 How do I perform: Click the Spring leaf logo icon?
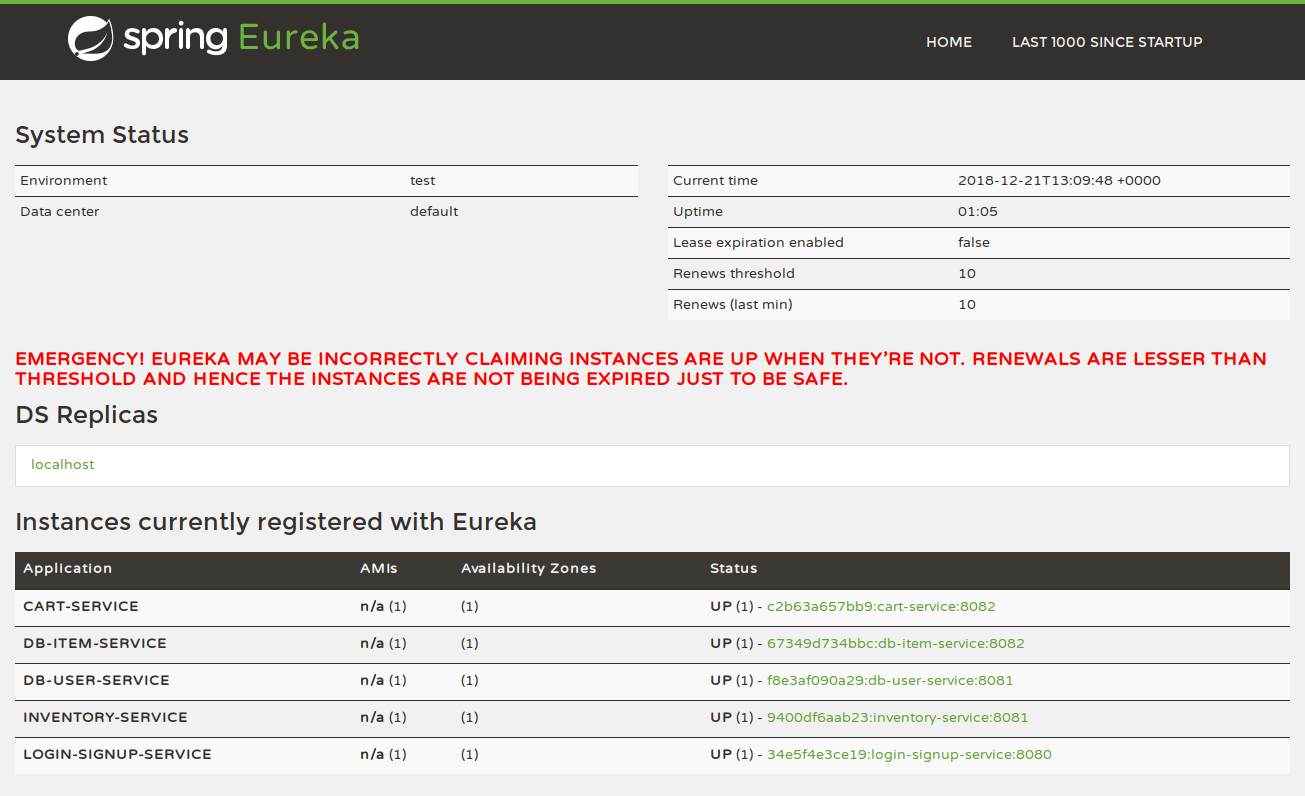tap(90, 39)
